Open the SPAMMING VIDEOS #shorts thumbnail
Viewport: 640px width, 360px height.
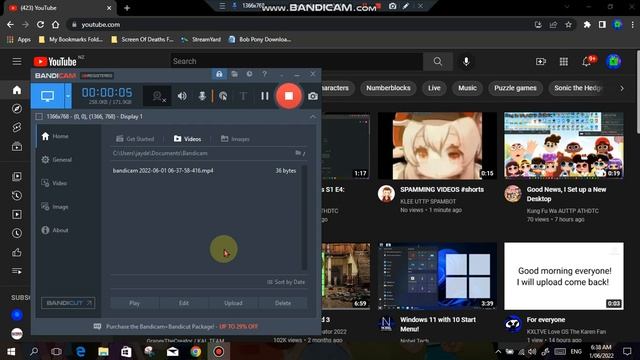(437, 146)
